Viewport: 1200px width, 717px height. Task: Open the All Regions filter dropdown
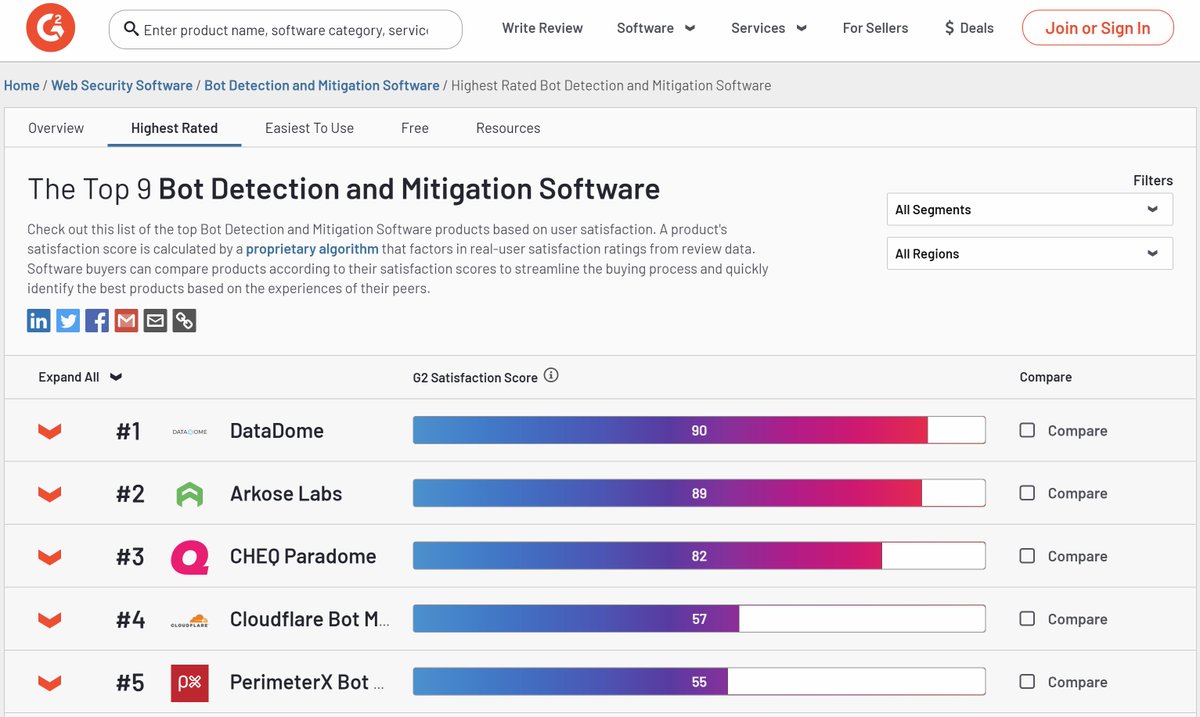[x=1030, y=254]
